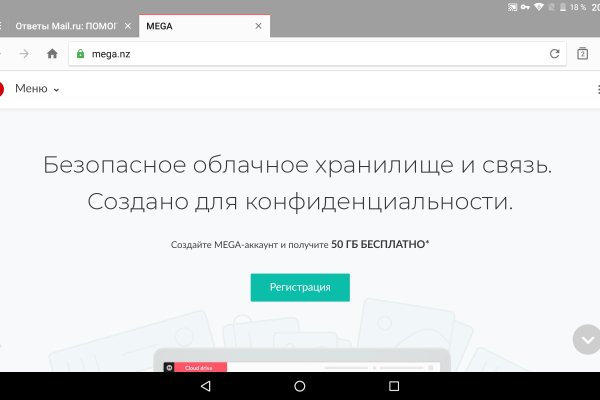This screenshot has height=400, width=600.
Task: Click the green Регистрация button
Action: (300, 287)
